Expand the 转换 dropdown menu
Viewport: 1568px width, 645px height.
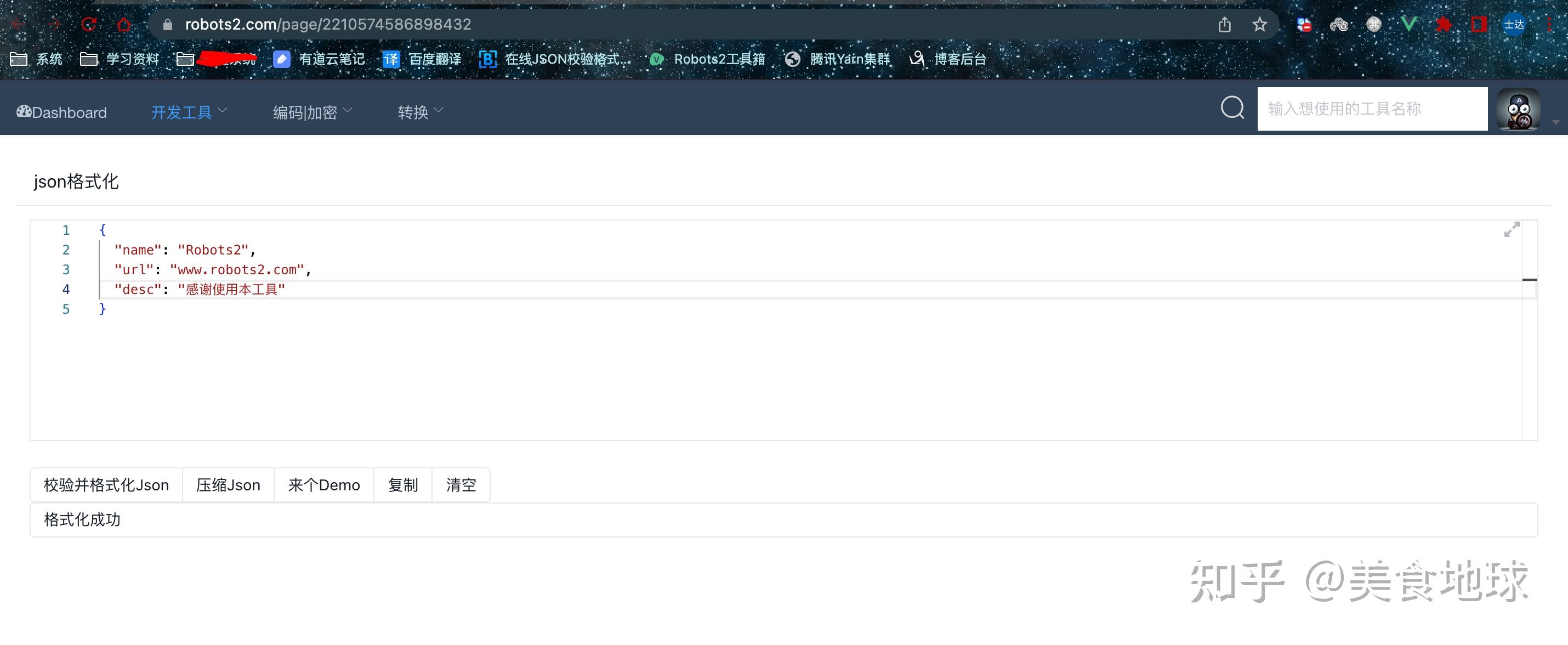click(421, 112)
